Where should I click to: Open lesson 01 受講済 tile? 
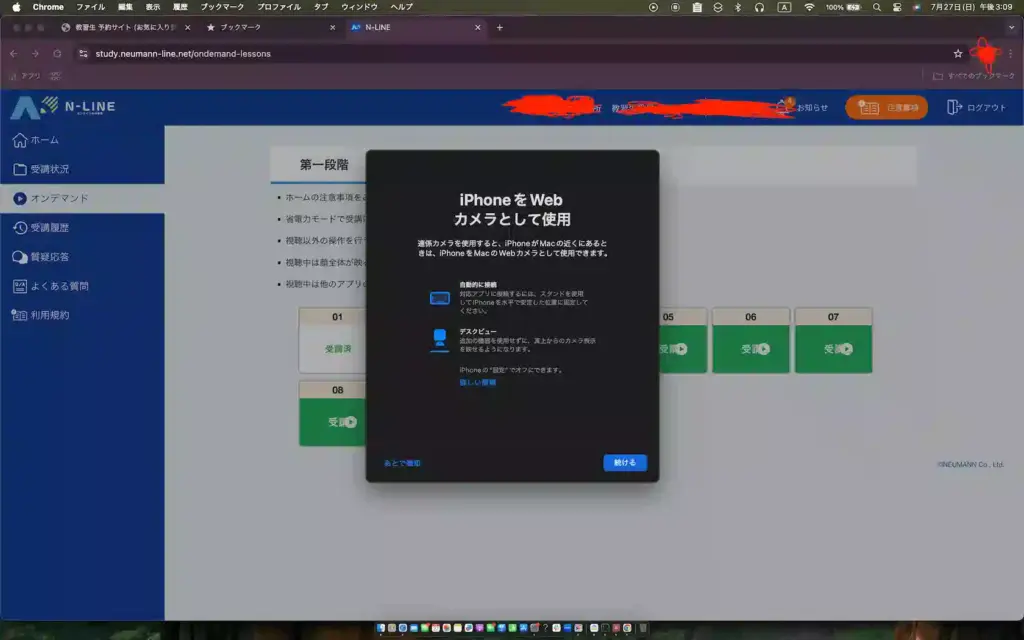[338, 349]
